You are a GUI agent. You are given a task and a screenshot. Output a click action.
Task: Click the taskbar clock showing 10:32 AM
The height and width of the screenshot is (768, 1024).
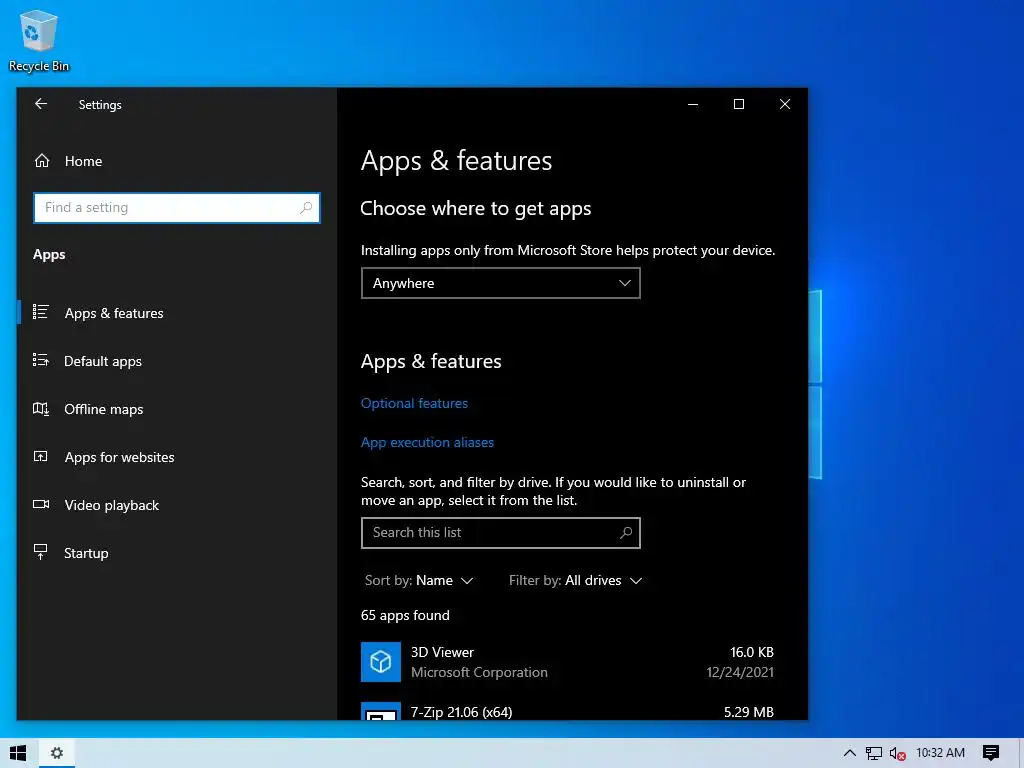[x=940, y=753]
